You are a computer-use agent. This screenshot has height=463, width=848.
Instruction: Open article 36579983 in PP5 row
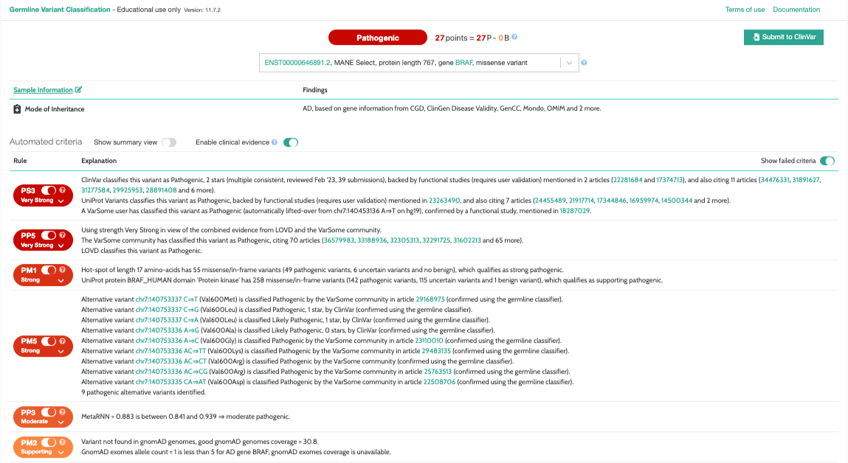[x=338, y=240]
